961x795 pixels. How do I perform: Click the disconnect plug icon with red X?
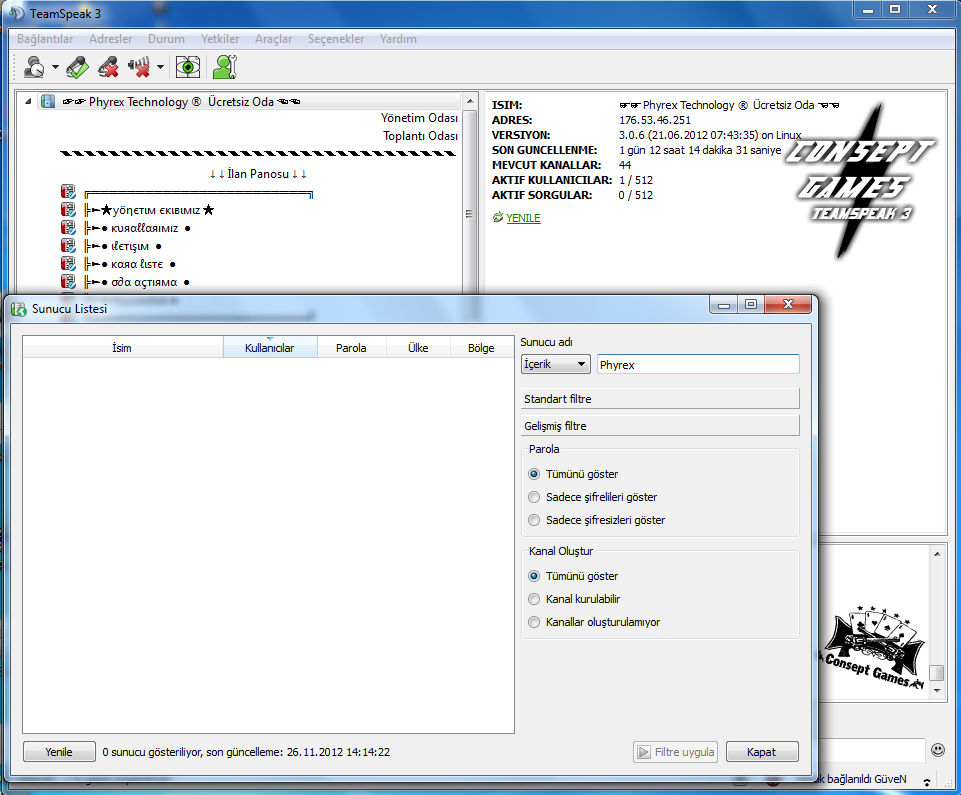[x=108, y=67]
